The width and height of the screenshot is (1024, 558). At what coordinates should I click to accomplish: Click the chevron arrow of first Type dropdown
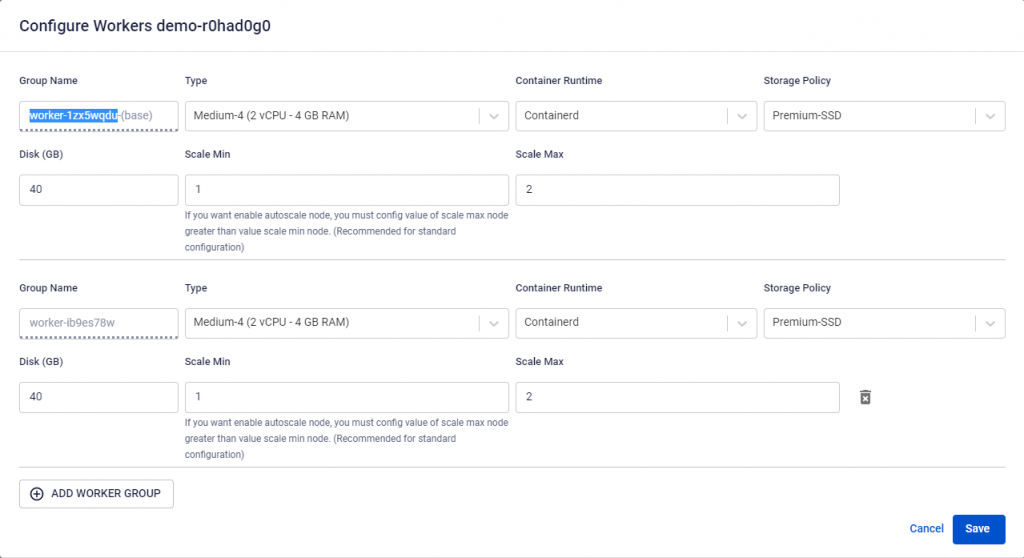pos(494,116)
